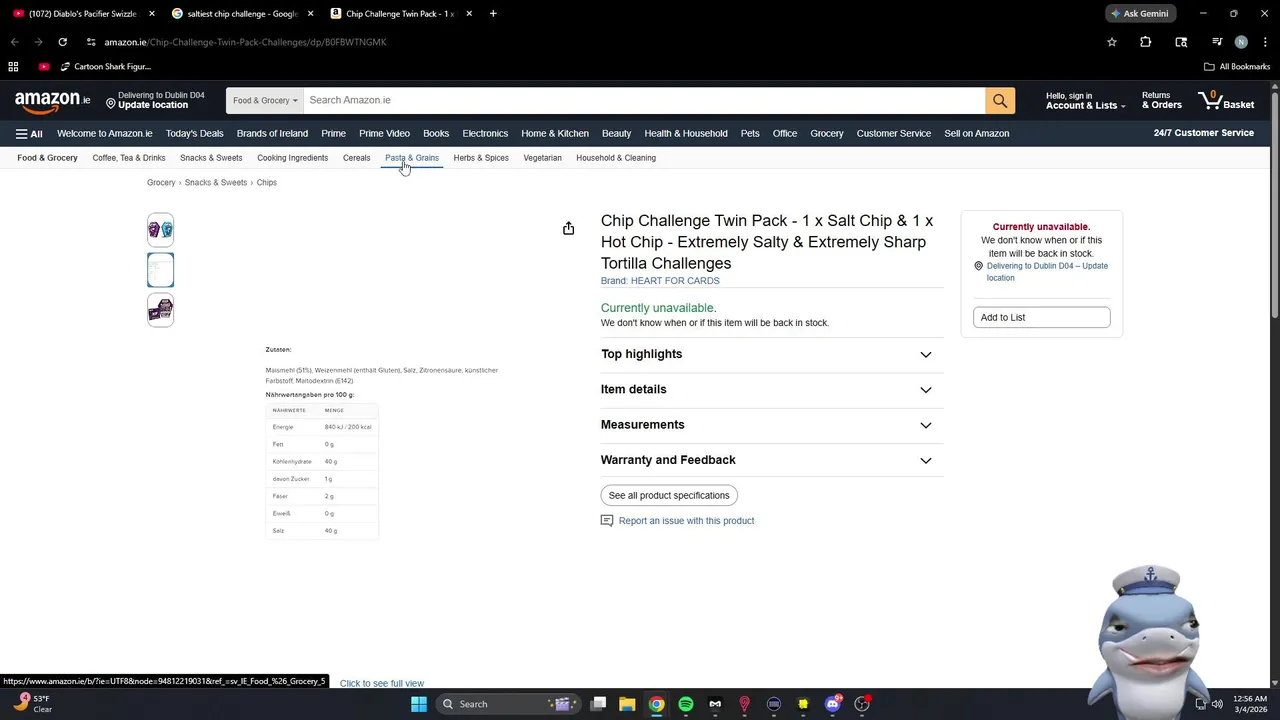The image size is (1280, 720).
Task: Open the HEART FOR CARDS brand link
Action: pos(660,281)
